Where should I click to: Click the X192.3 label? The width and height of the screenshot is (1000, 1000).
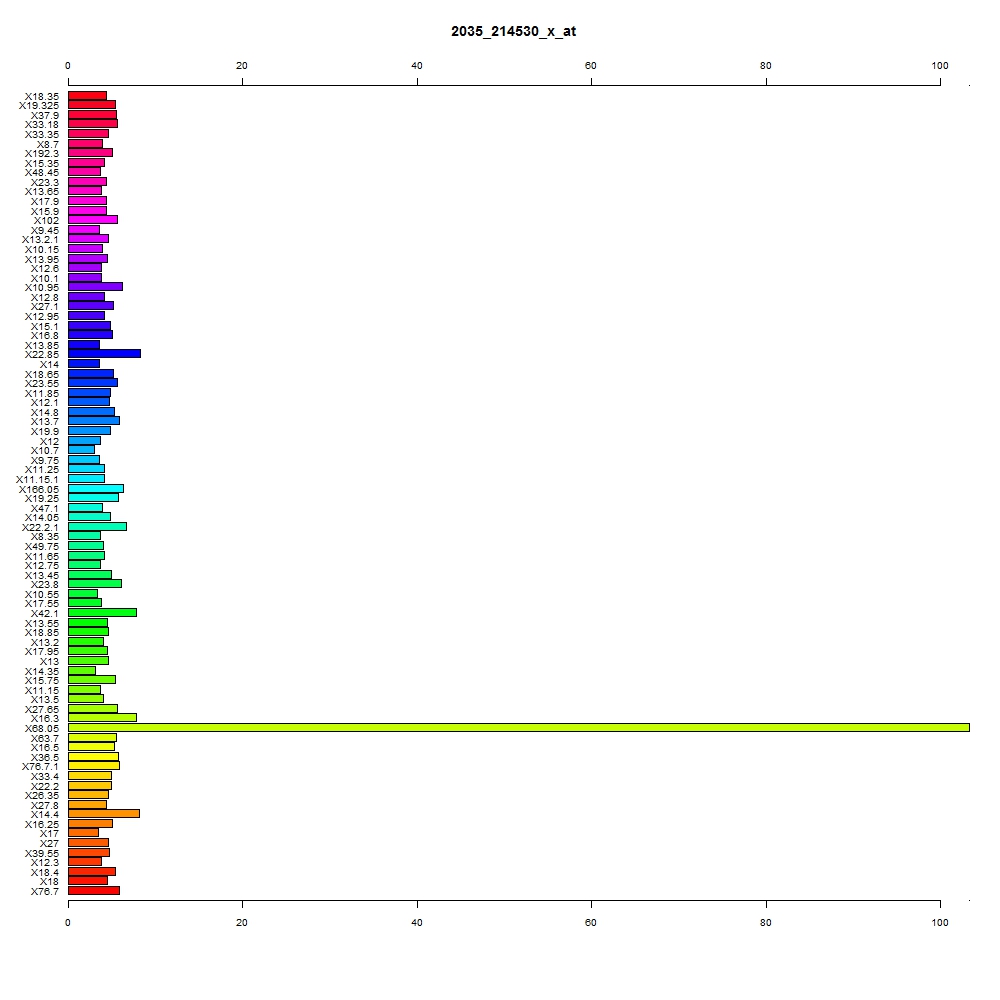tap(41, 154)
